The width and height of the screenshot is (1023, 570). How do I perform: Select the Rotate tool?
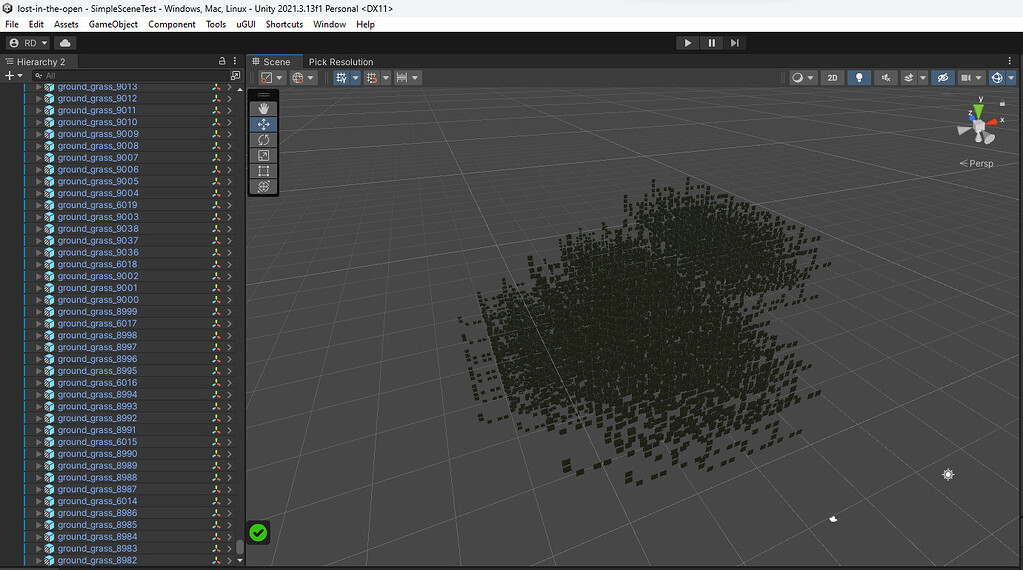coord(264,140)
